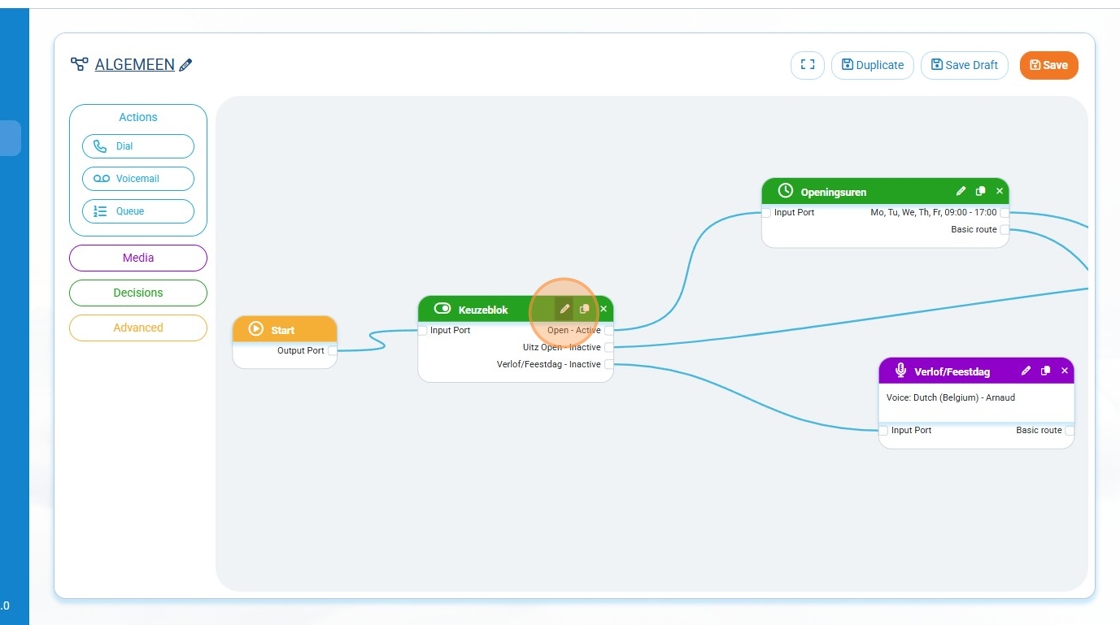Click the Start node Output Port

(x=333, y=351)
